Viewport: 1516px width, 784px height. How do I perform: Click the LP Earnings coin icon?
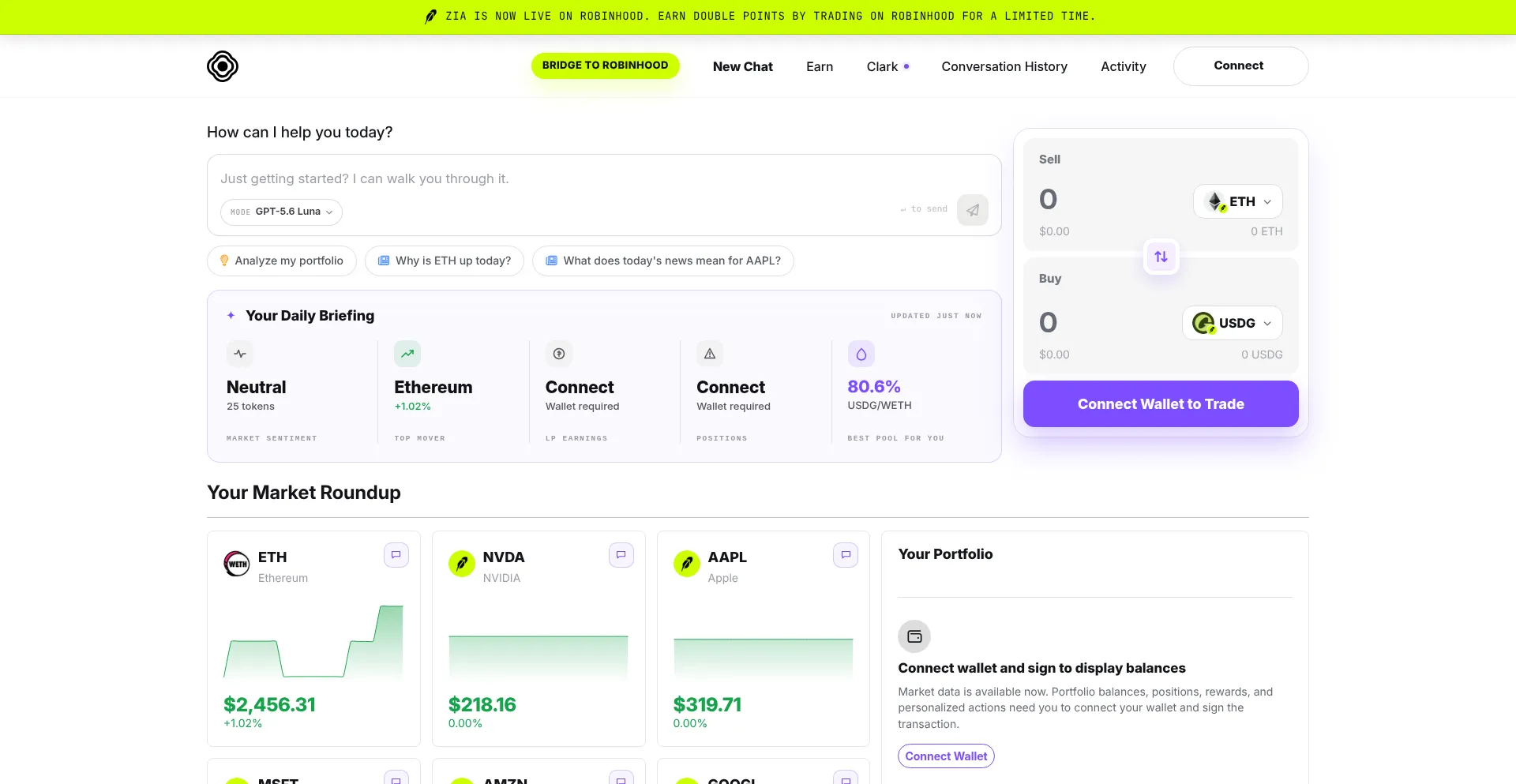[559, 354]
